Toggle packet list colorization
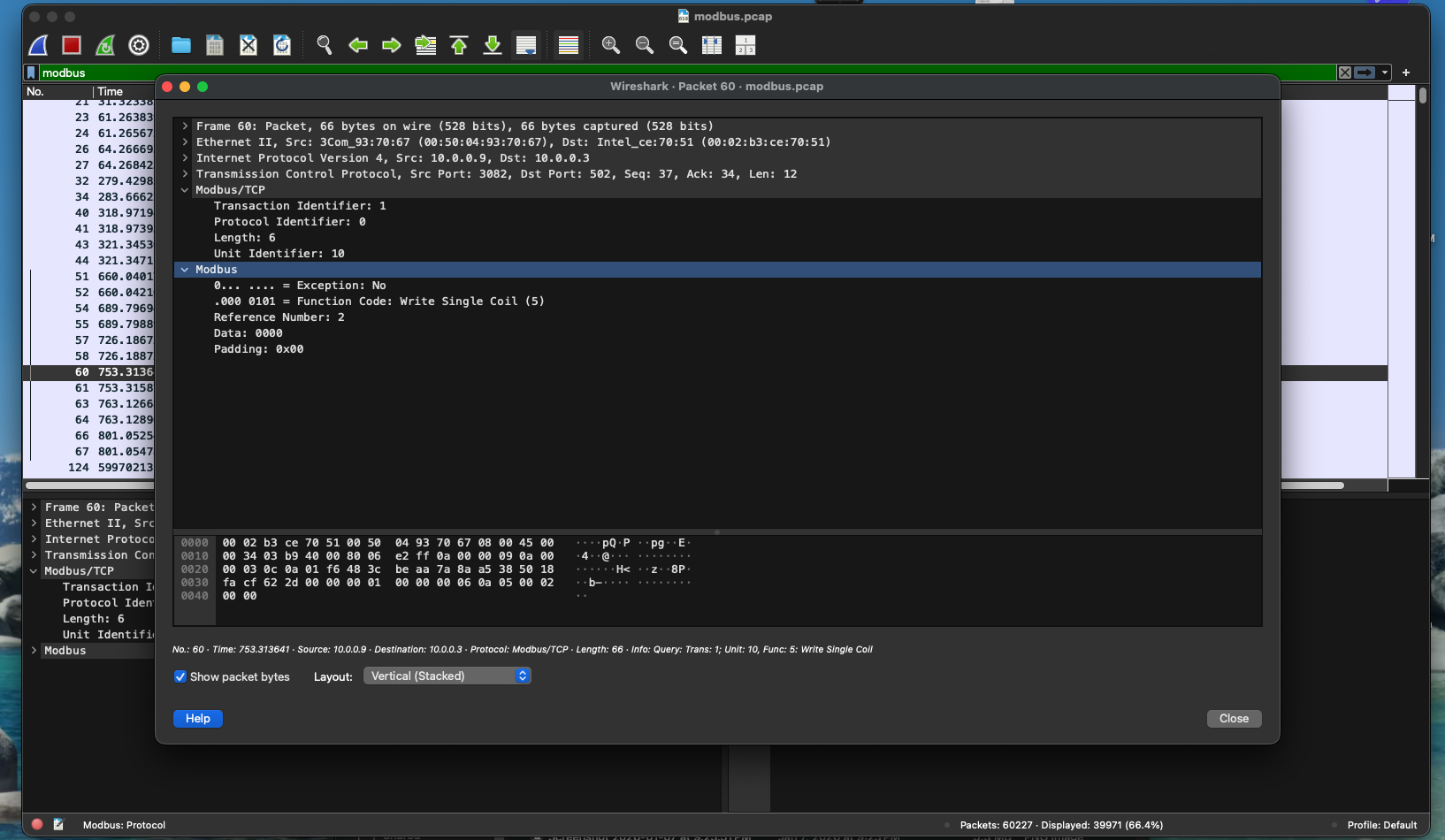Viewport: 1445px width, 840px height. click(568, 45)
